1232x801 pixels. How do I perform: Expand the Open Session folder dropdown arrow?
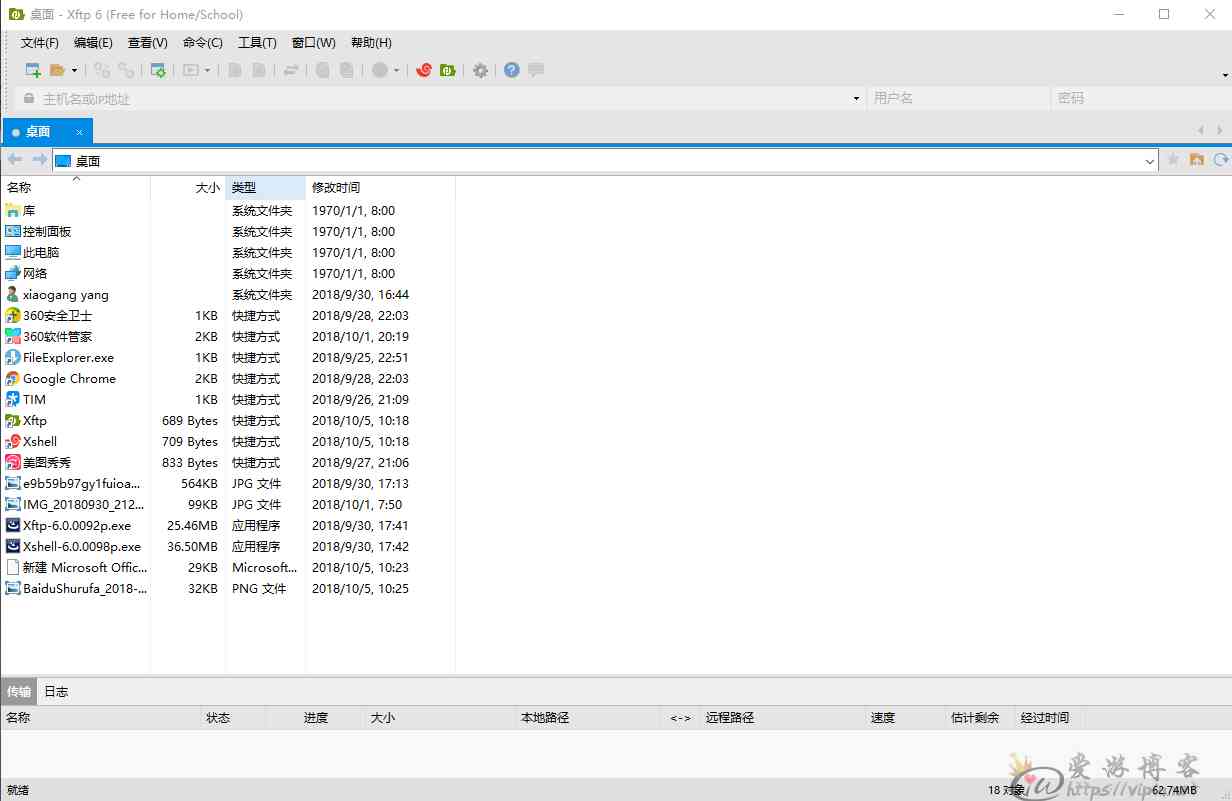click(74, 70)
